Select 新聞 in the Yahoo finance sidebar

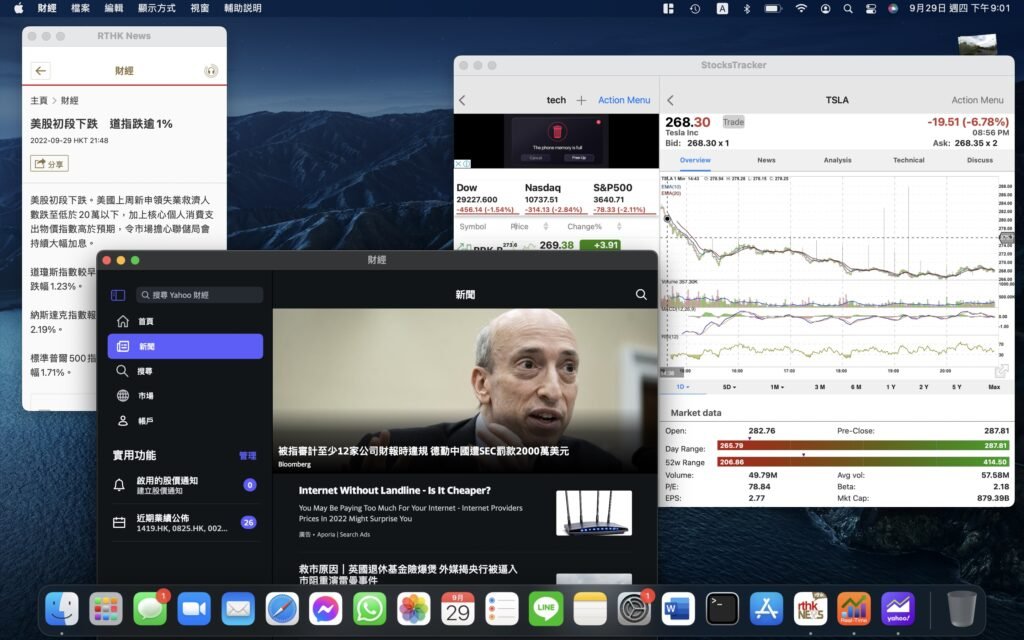click(185, 346)
